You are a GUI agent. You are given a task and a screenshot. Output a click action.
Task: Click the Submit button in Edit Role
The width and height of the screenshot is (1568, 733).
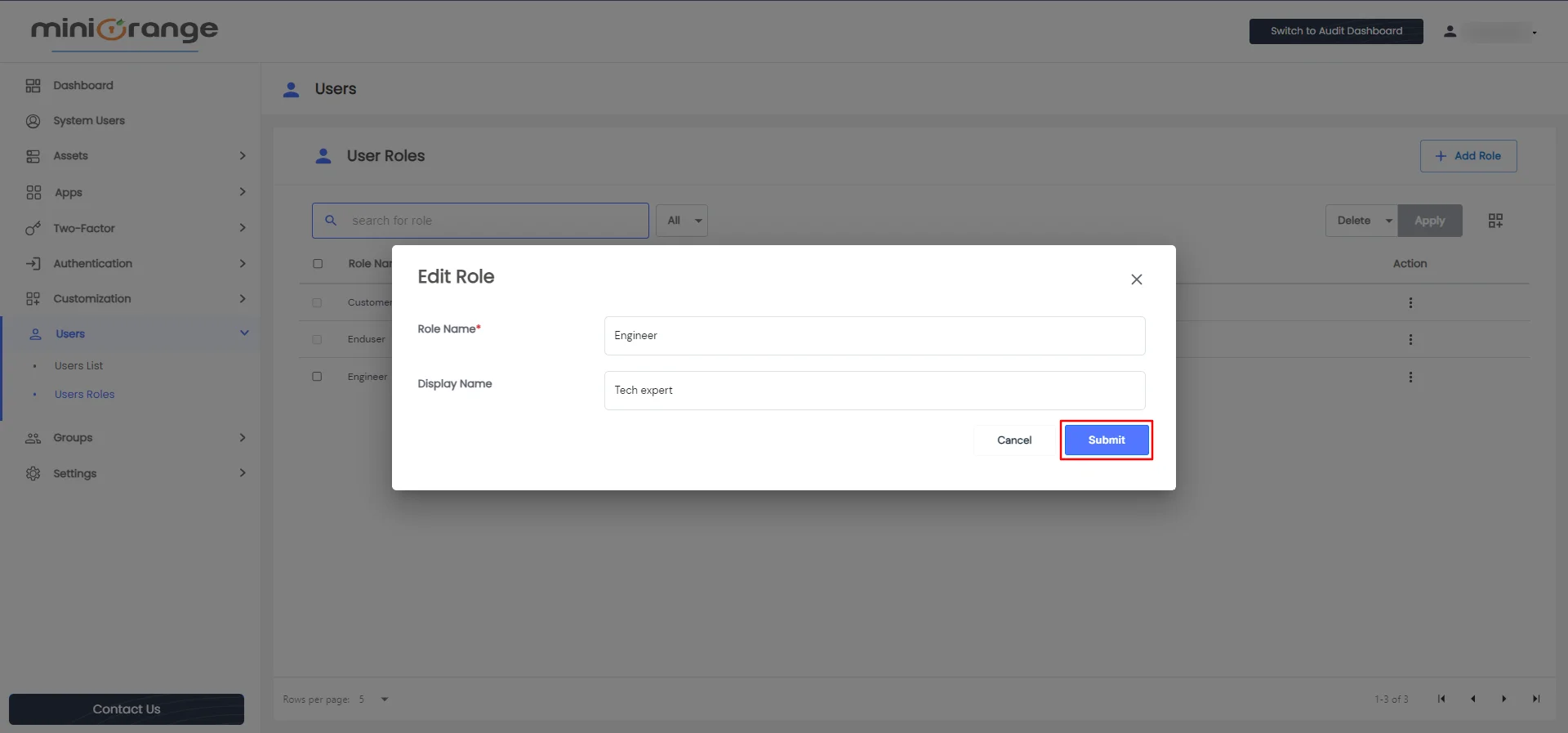[1107, 440]
